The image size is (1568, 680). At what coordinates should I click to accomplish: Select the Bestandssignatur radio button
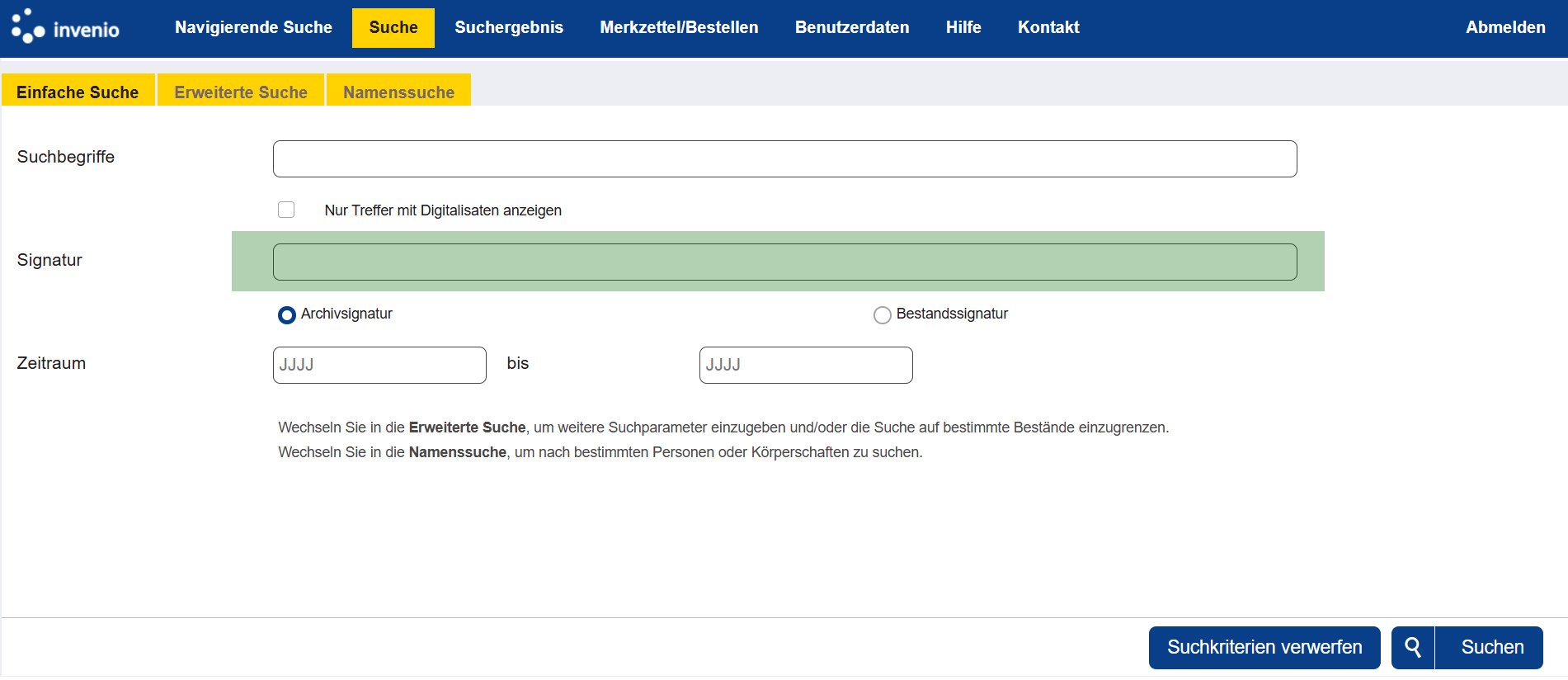coord(882,315)
